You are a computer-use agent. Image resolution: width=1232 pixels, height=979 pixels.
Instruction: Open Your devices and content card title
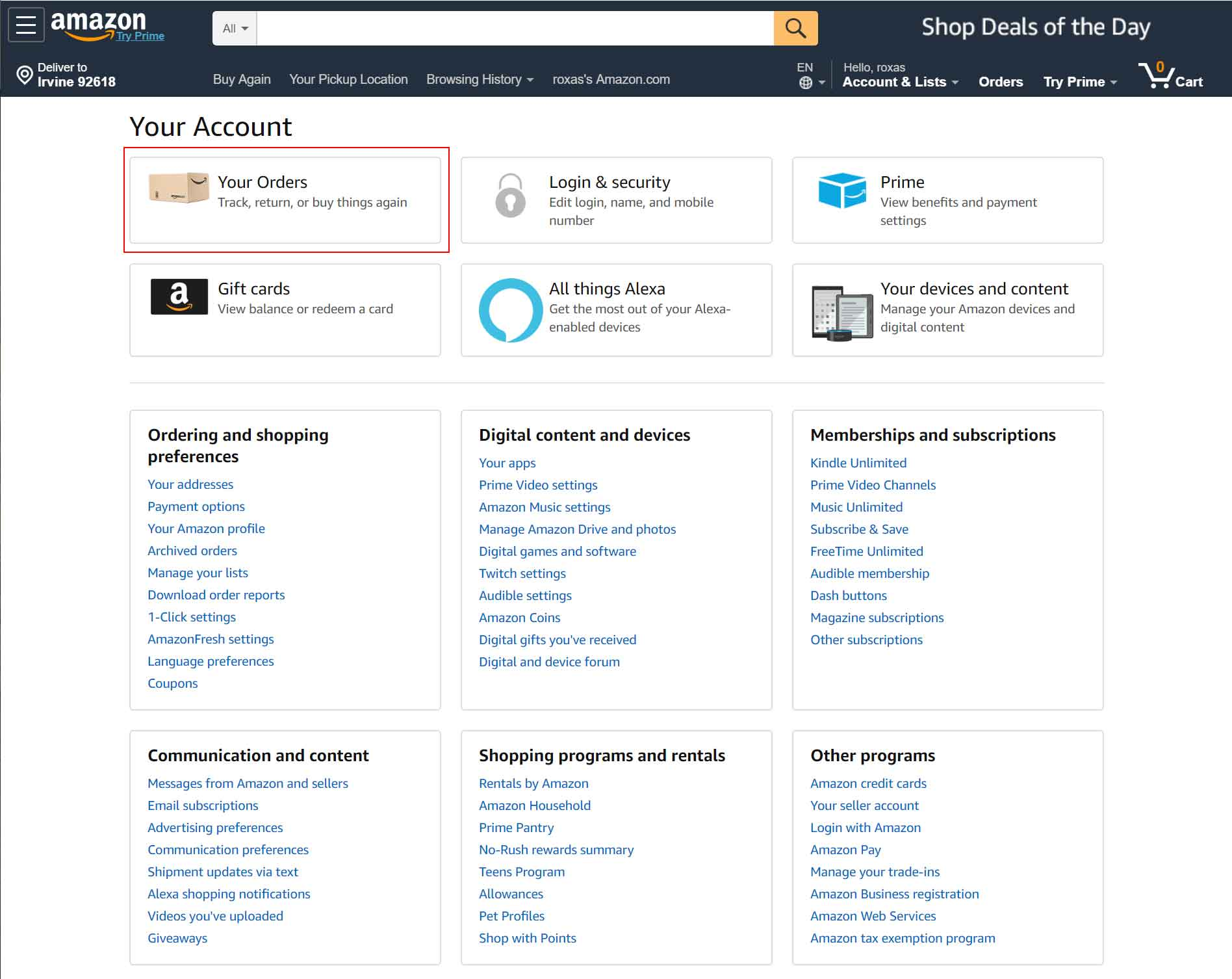(974, 289)
